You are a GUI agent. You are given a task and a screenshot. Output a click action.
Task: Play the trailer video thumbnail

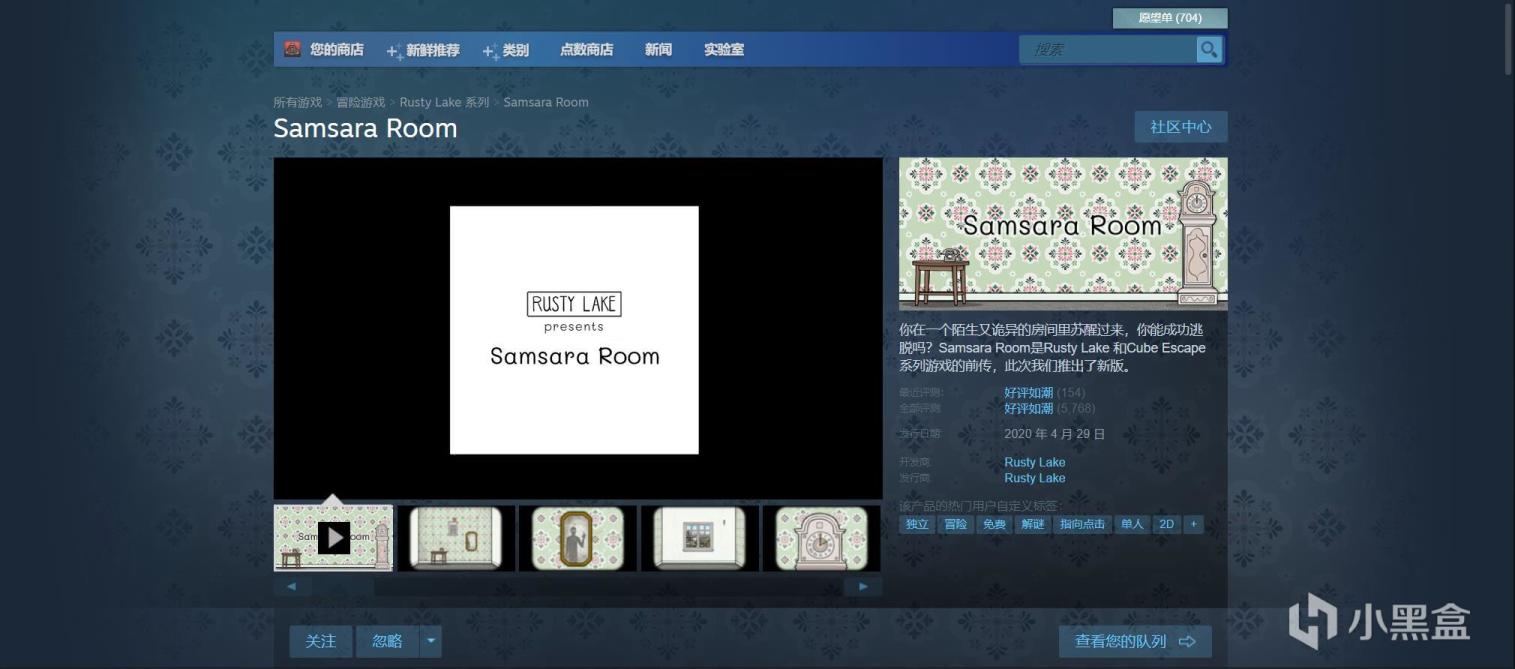click(x=334, y=538)
